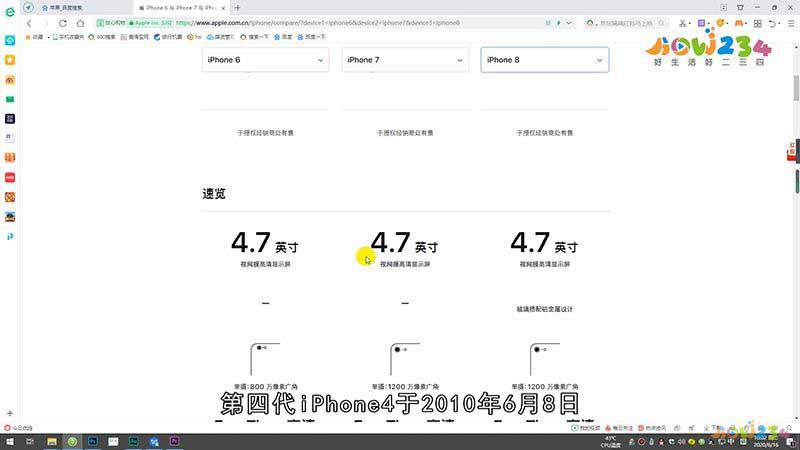Click the favorites star bookmark item
800x450 pixels.
coord(34,37)
